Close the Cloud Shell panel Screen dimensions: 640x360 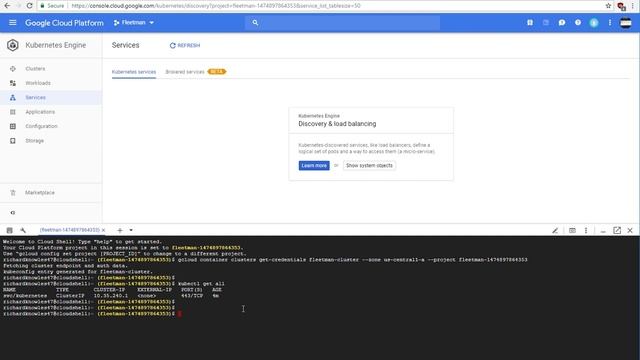(630, 231)
